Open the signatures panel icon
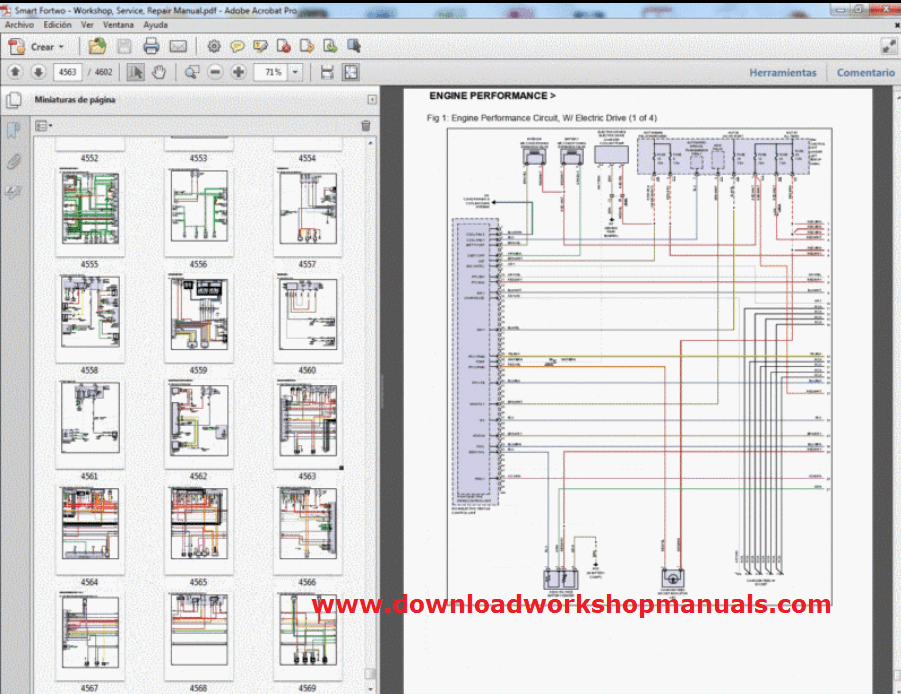Screen dimensions: 901x694 click(x=13, y=192)
